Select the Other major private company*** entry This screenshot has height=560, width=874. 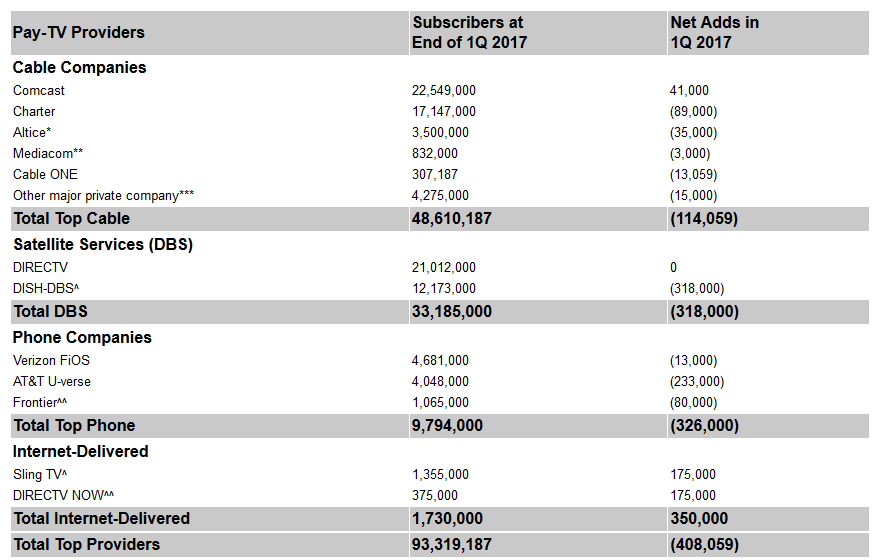pos(103,196)
